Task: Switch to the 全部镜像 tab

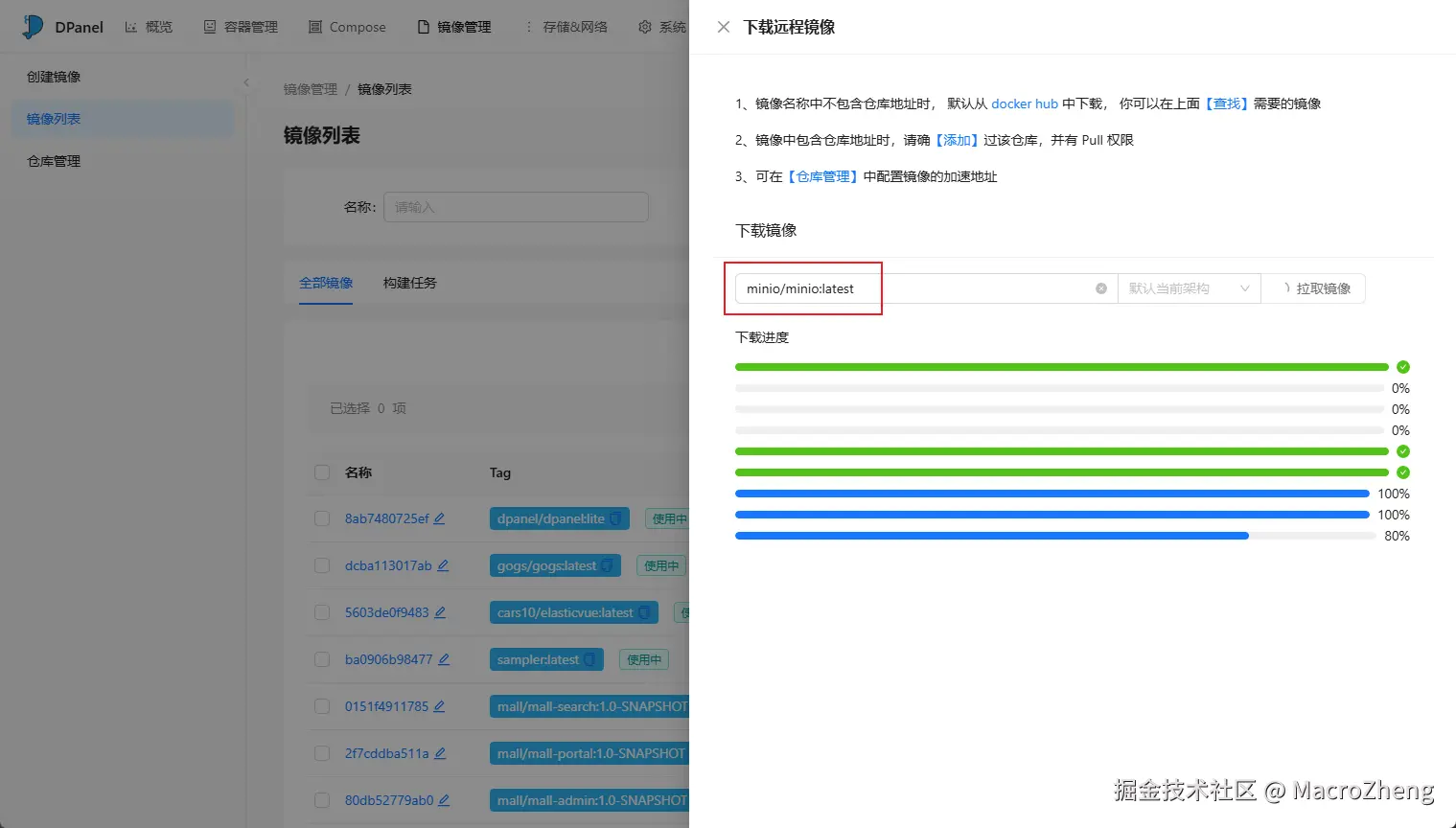Action: 326,283
